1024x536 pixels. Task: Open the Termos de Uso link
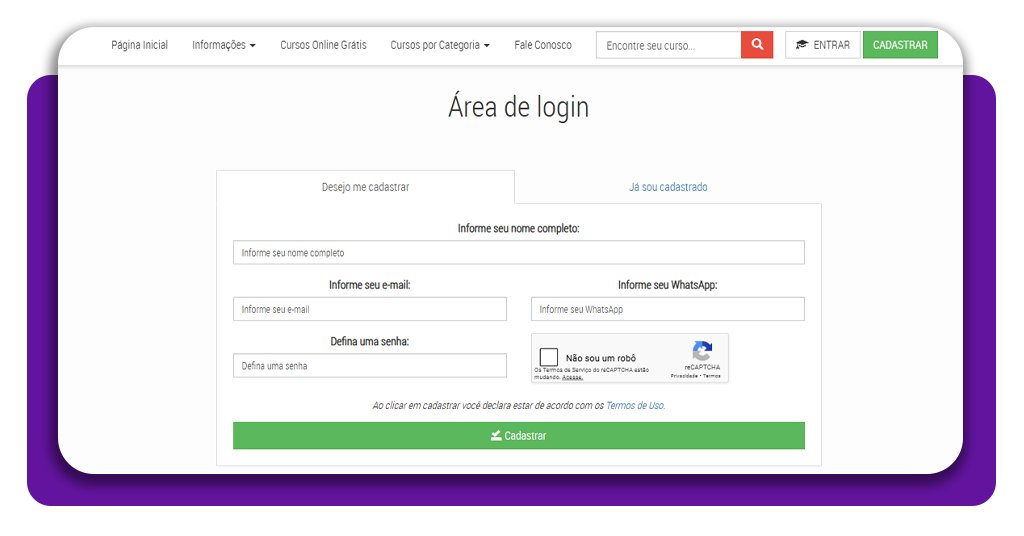(635, 405)
